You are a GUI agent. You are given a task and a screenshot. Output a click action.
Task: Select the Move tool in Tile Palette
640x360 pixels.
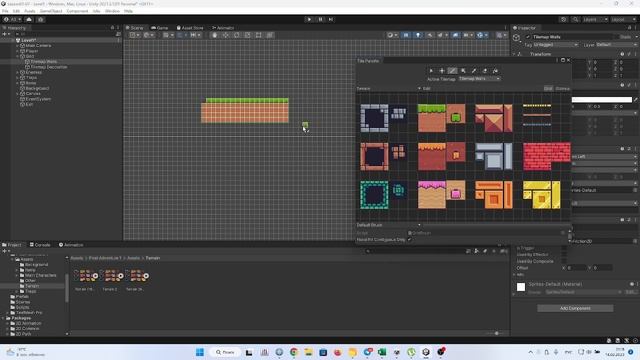tap(442, 71)
